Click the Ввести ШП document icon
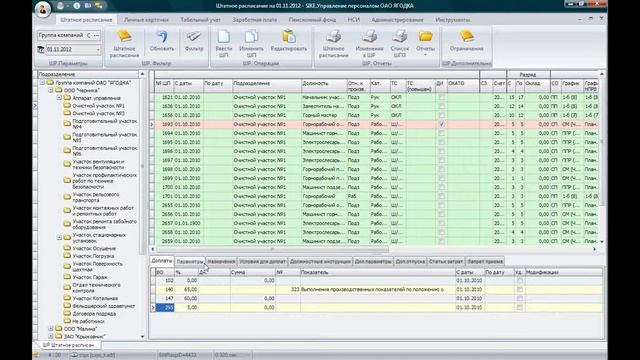640x360 pixels. pos(223,36)
